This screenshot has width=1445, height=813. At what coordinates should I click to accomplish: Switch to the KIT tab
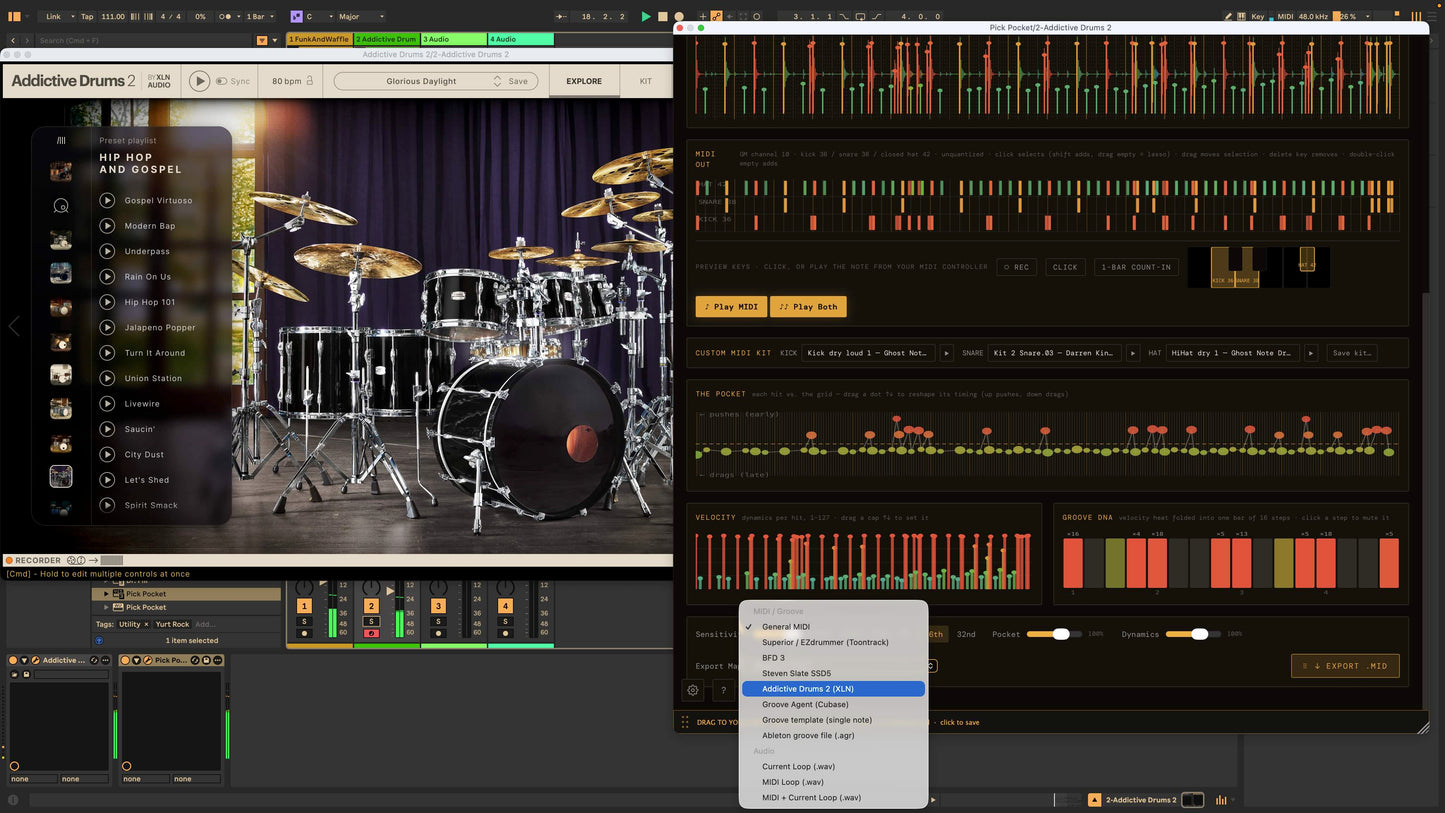point(646,81)
